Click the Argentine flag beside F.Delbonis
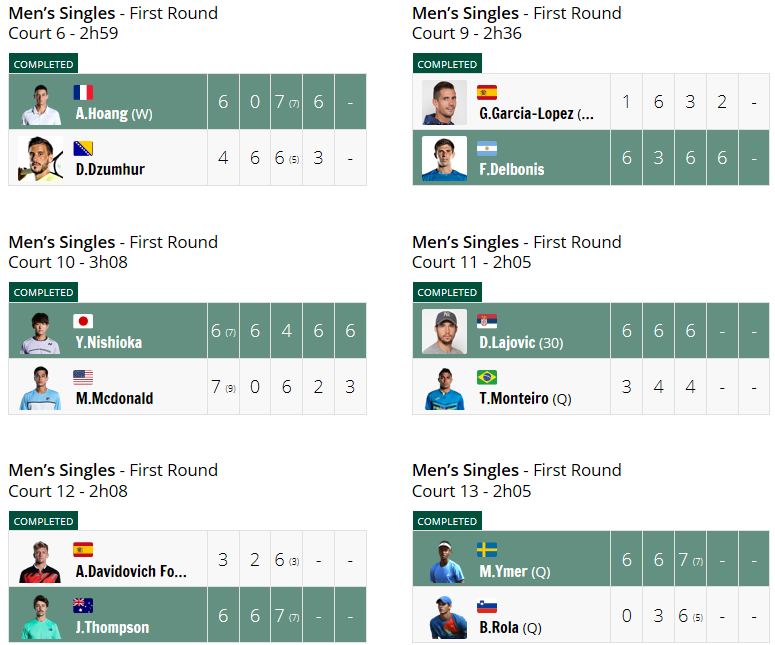The image size is (775, 645). tap(487, 148)
